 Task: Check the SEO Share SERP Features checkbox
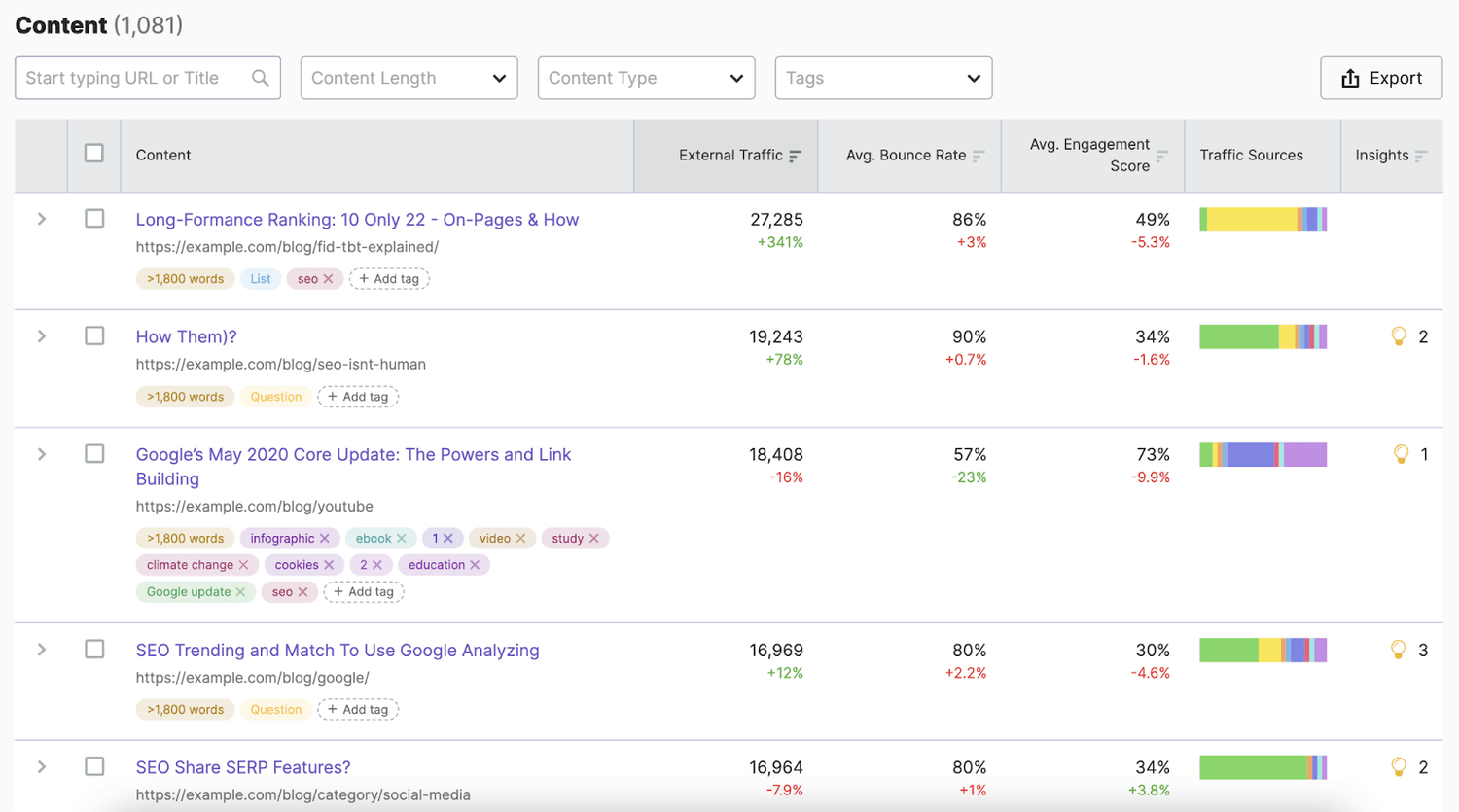pyautogui.click(x=94, y=766)
